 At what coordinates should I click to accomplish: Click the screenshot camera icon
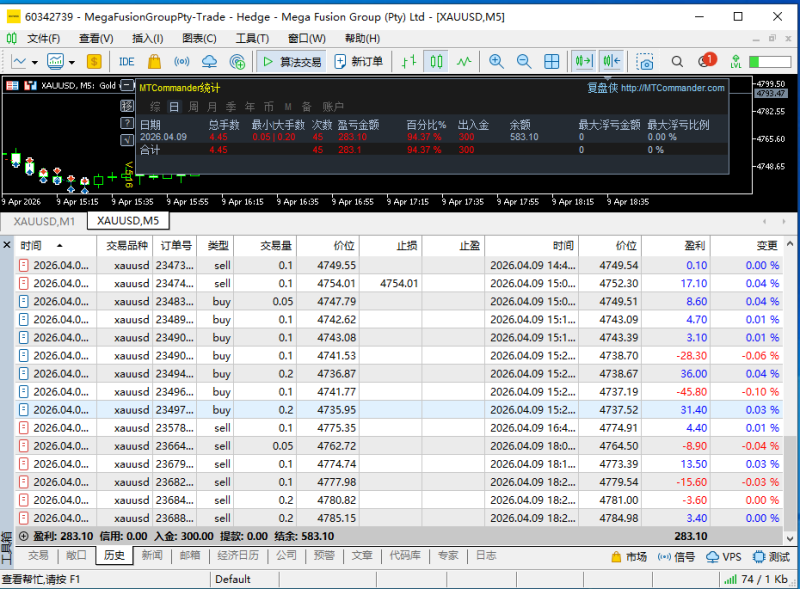coord(646,62)
